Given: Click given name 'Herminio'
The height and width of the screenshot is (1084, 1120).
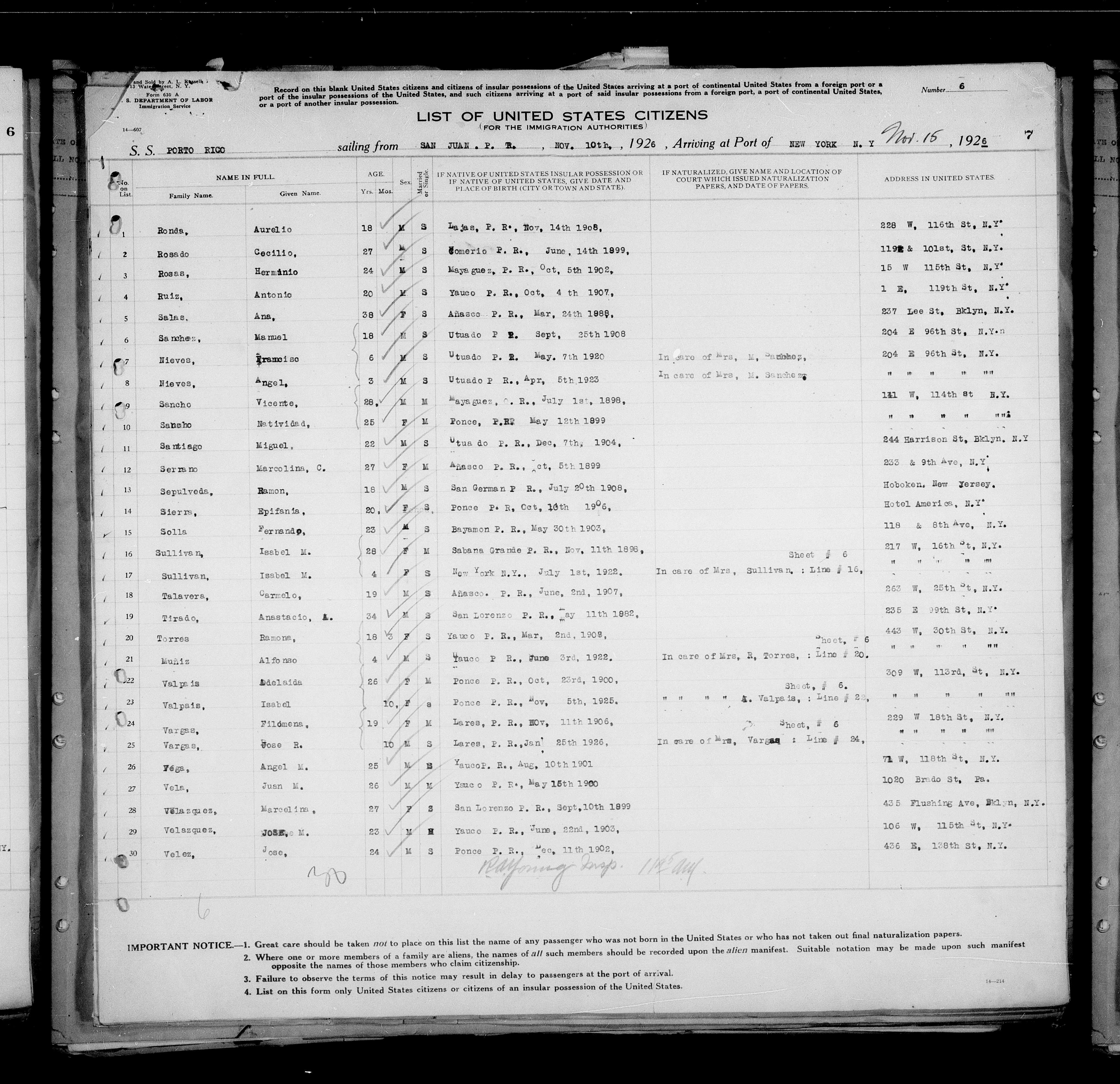Looking at the screenshot, I should (275, 272).
